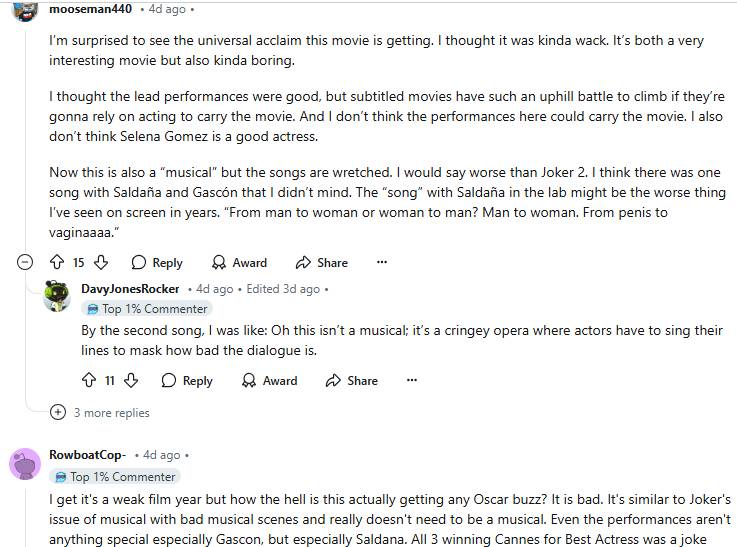This screenshot has width=737, height=547.
Task: Click DavyJonesRocker's avatar image
Action: 57,296
